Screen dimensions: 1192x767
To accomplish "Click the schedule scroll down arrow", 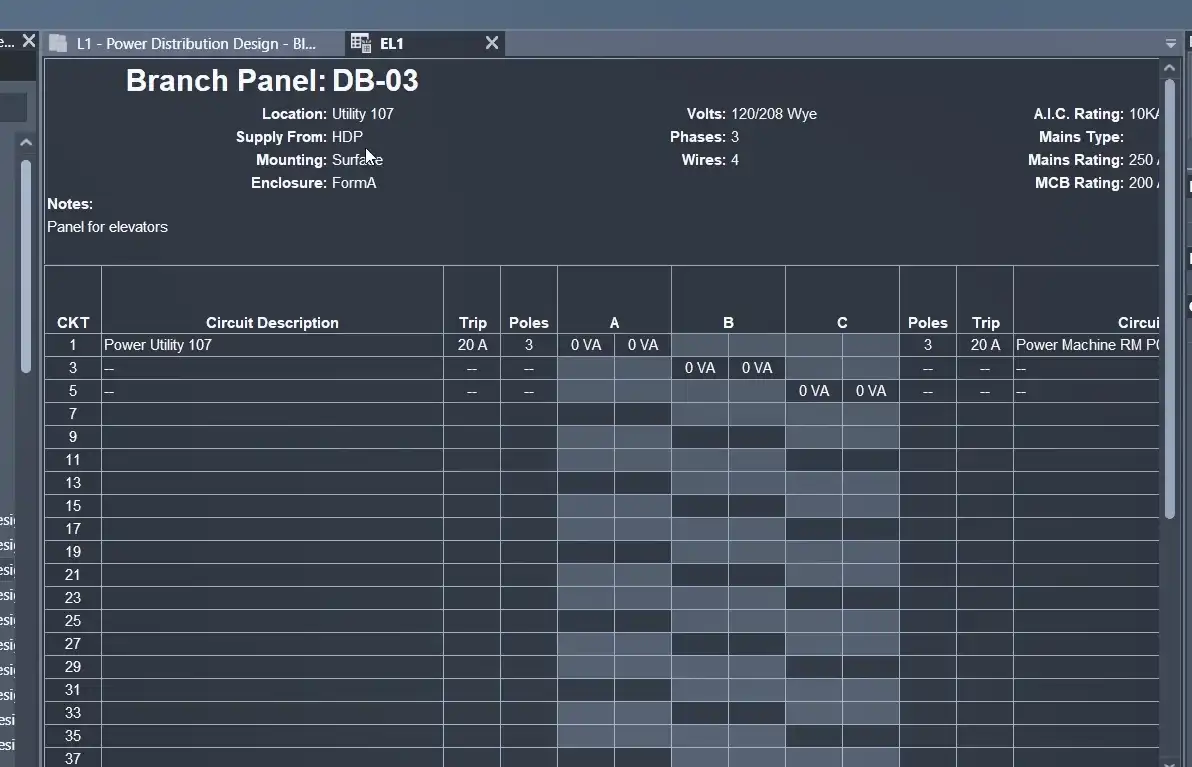I will tap(1168, 757).
